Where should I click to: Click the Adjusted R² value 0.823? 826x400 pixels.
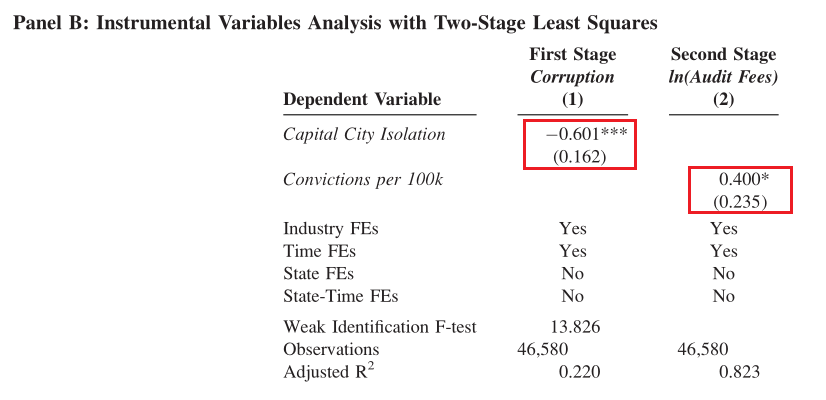coord(740,372)
